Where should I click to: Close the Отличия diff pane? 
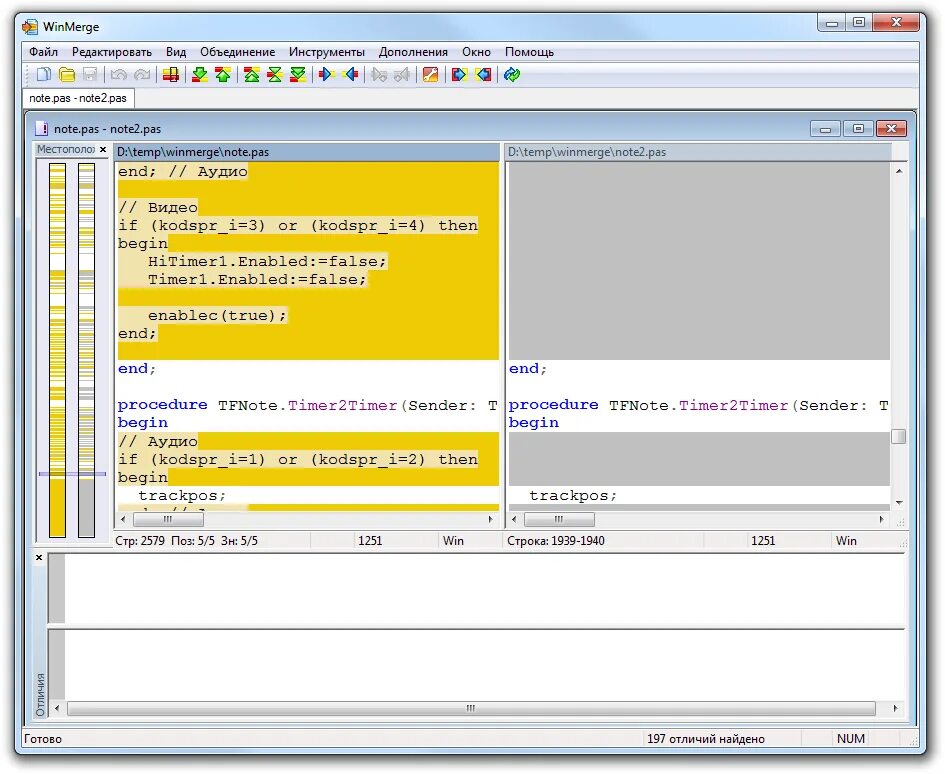click(x=39, y=558)
